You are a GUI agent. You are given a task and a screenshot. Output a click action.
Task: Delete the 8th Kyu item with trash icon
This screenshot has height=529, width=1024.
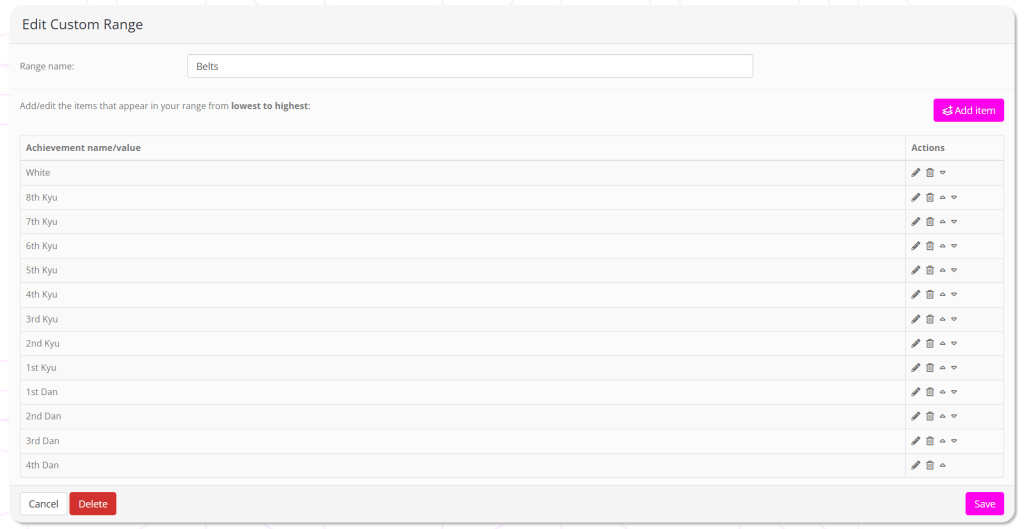[x=930, y=197]
